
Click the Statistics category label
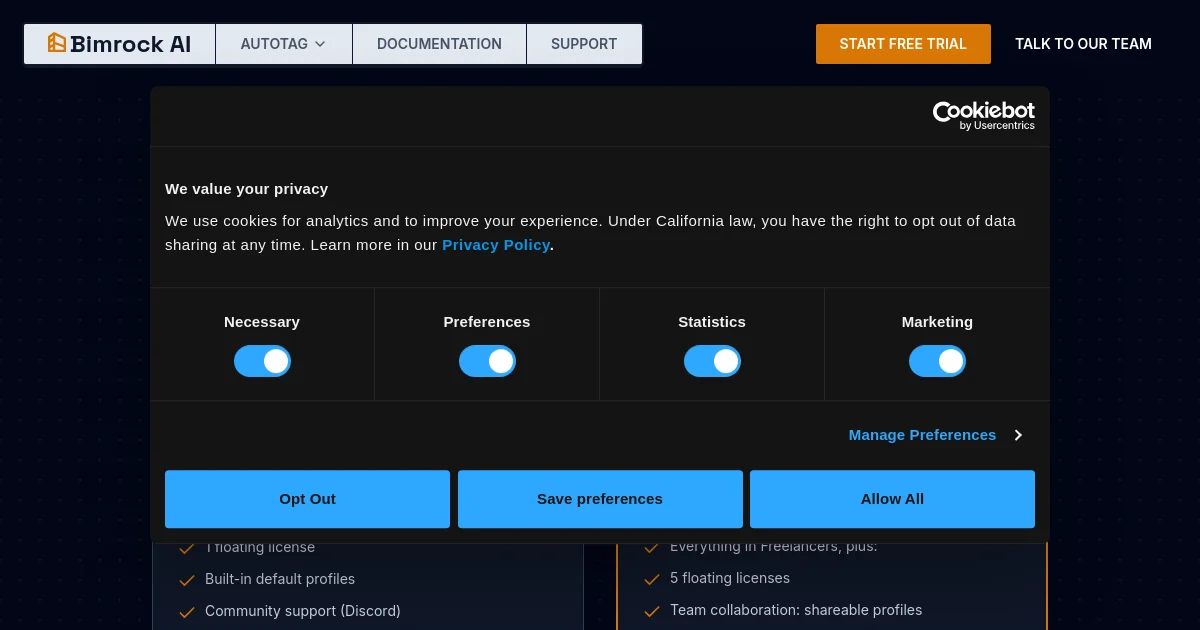tap(712, 322)
